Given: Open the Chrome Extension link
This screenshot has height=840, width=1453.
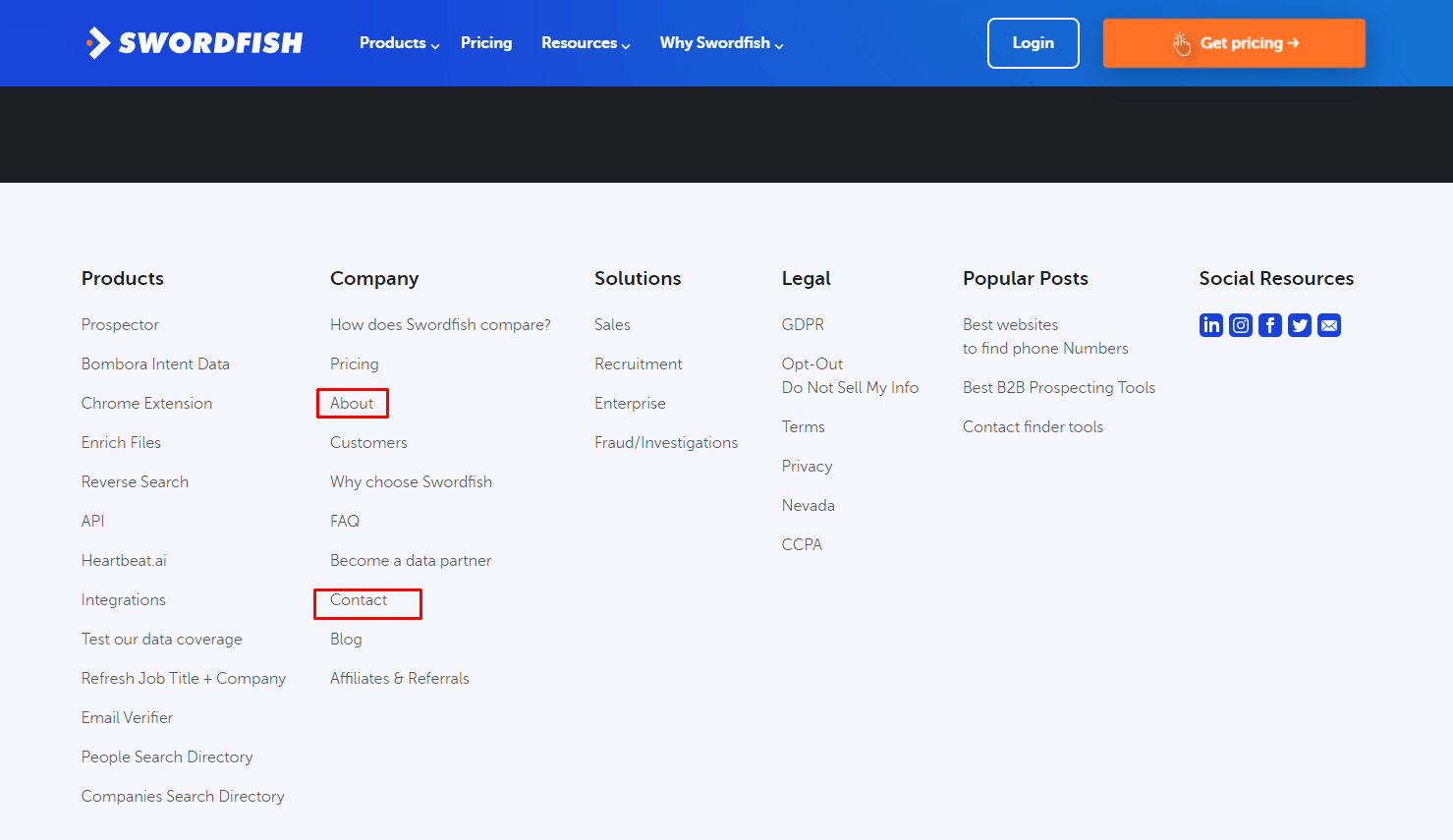Looking at the screenshot, I should tap(146, 403).
